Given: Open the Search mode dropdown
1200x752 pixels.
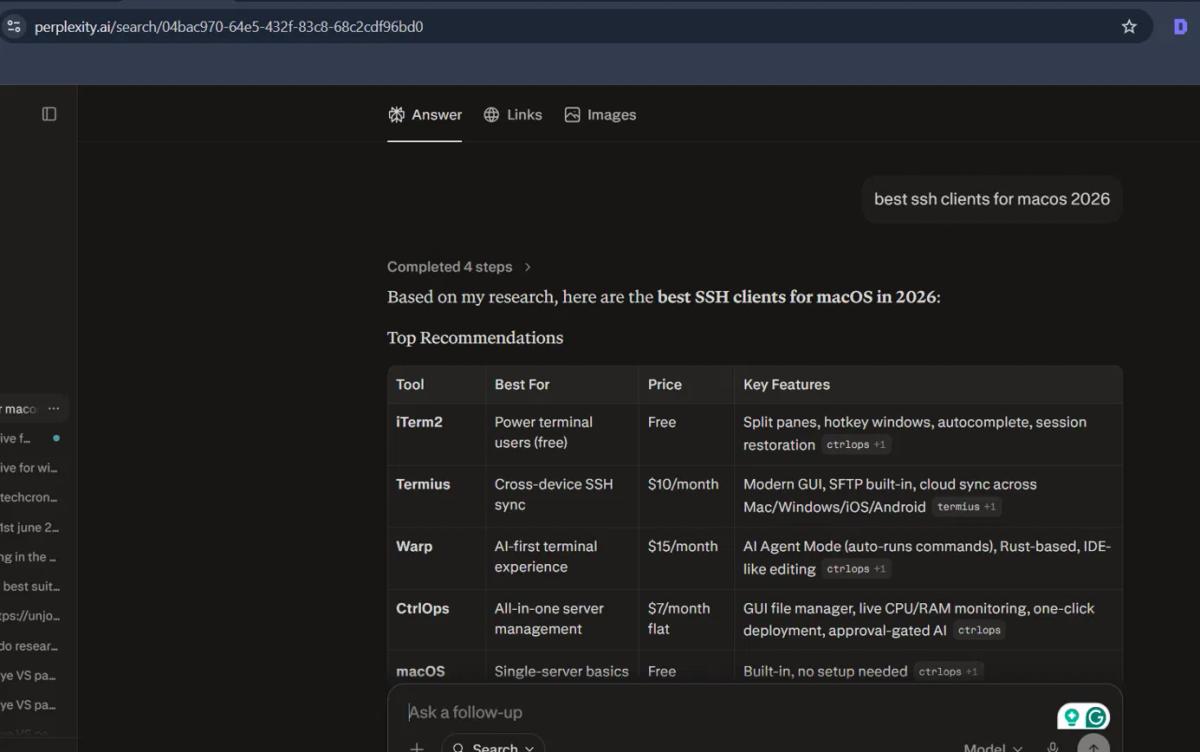Looking at the screenshot, I should (494, 746).
